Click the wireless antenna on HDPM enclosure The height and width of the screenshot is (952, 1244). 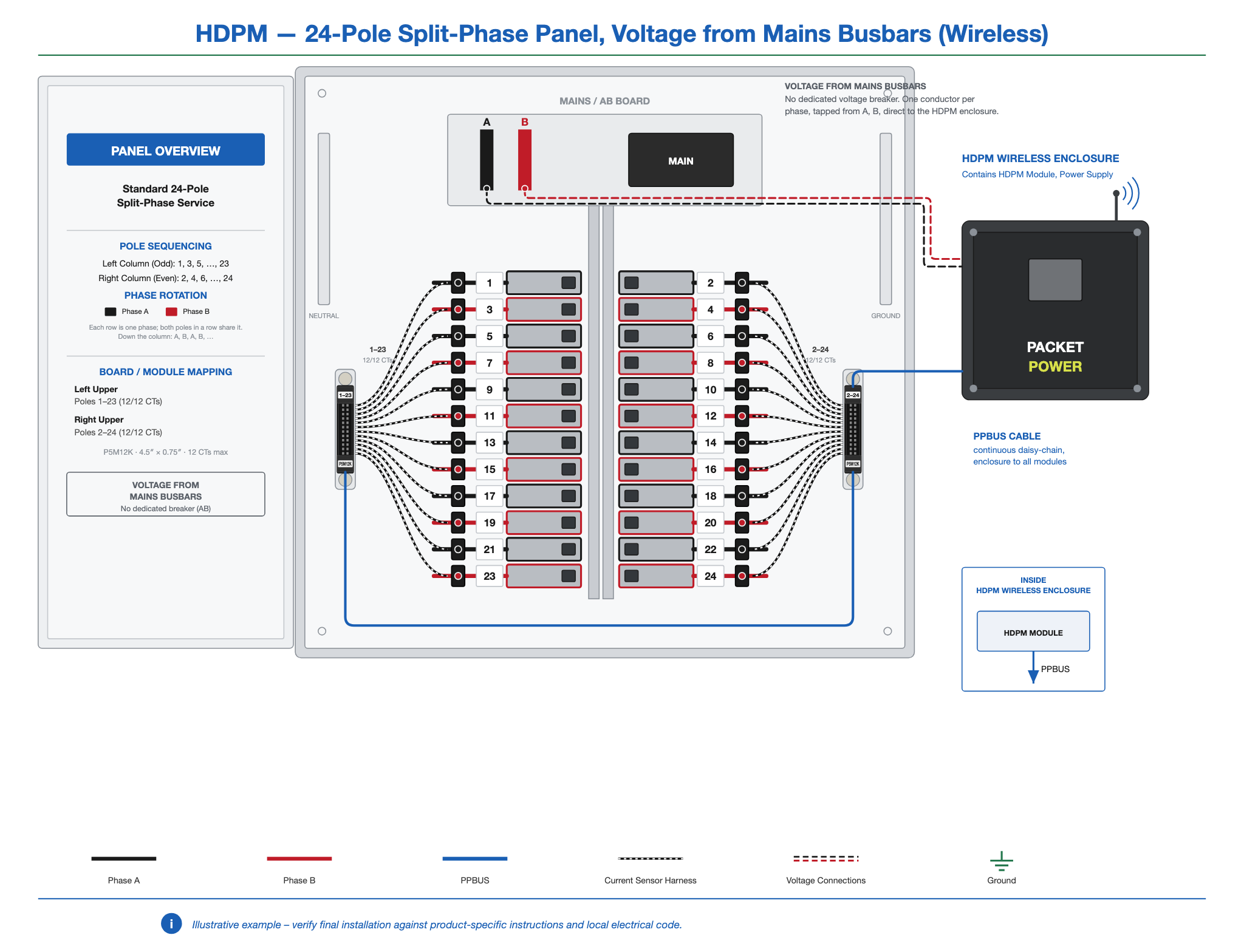click(1126, 198)
